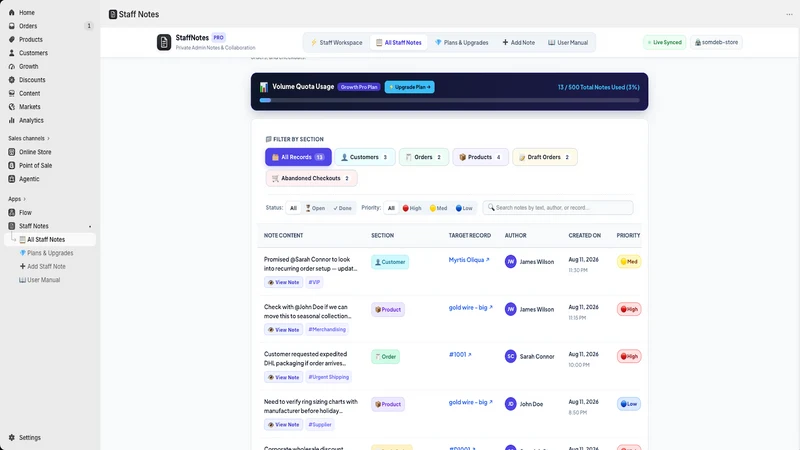
Task: Click the Volume Quota Usage progress bar
Action: (449, 101)
